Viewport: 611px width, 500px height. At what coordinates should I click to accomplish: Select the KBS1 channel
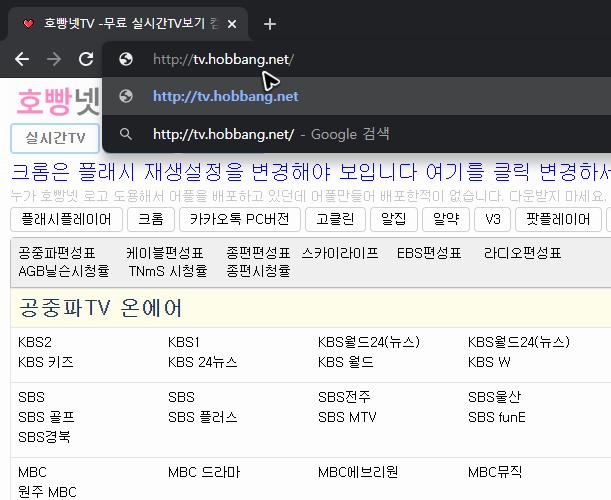click(x=184, y=342)
